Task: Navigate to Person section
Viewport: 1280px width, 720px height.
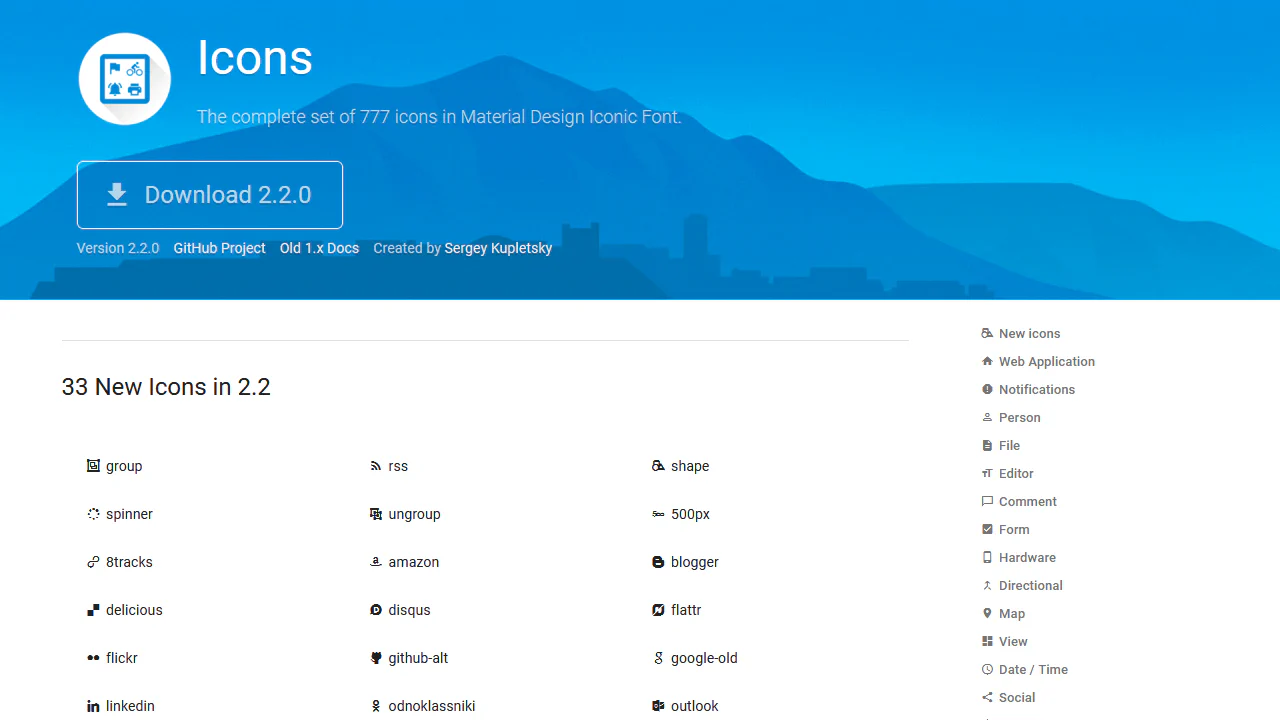Action: coord(1019,418)
